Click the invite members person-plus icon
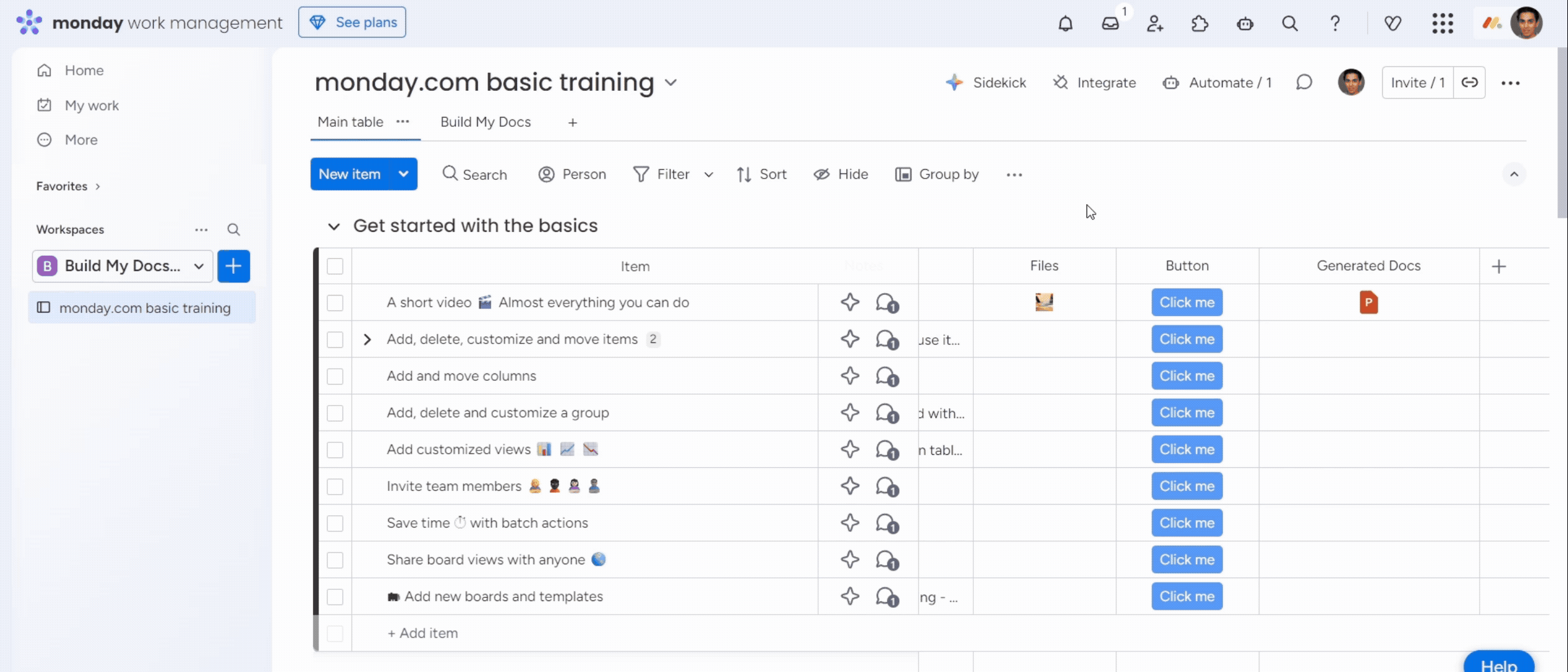 1155,24
